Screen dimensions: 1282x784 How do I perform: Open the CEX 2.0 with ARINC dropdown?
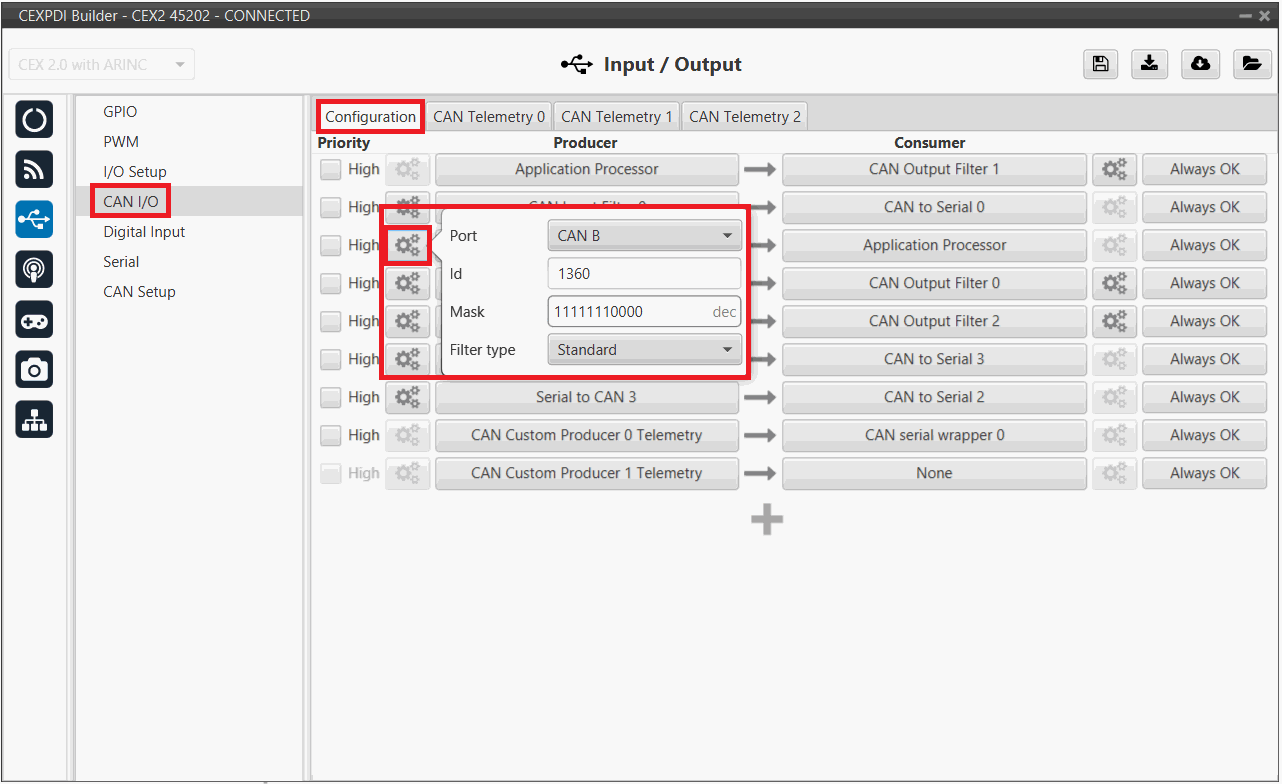[x=101, y=65]
